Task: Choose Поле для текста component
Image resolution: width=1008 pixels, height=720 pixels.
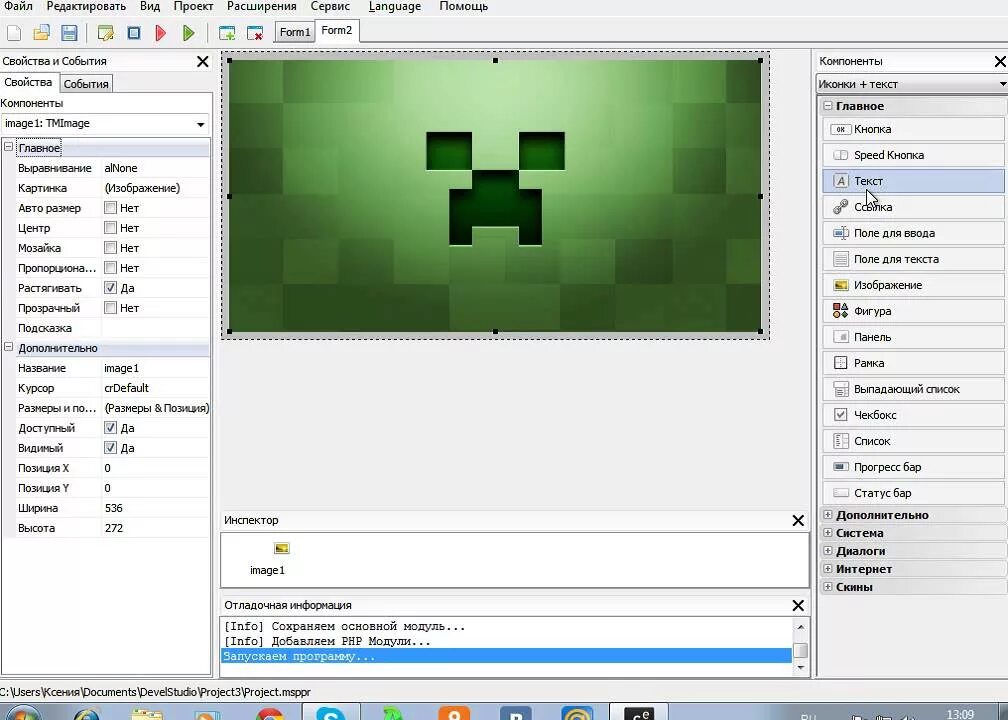Action: (x=913, y=259)
